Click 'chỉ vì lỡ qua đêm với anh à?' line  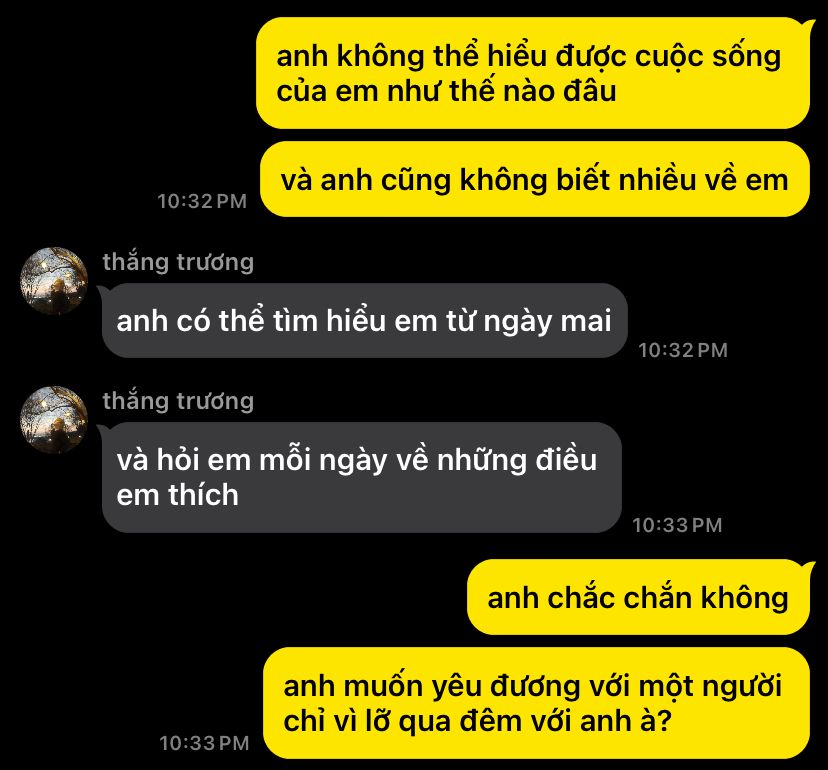point(477,721)
